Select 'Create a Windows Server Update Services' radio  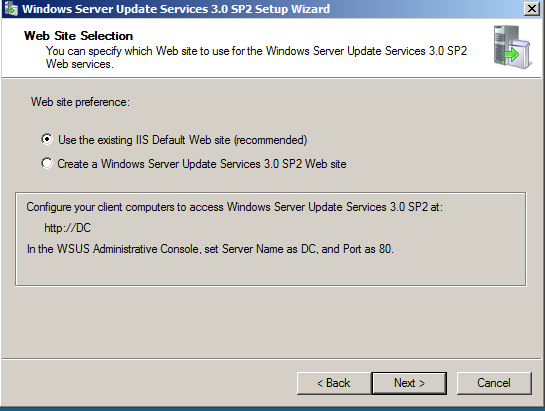tap(47, 163)
